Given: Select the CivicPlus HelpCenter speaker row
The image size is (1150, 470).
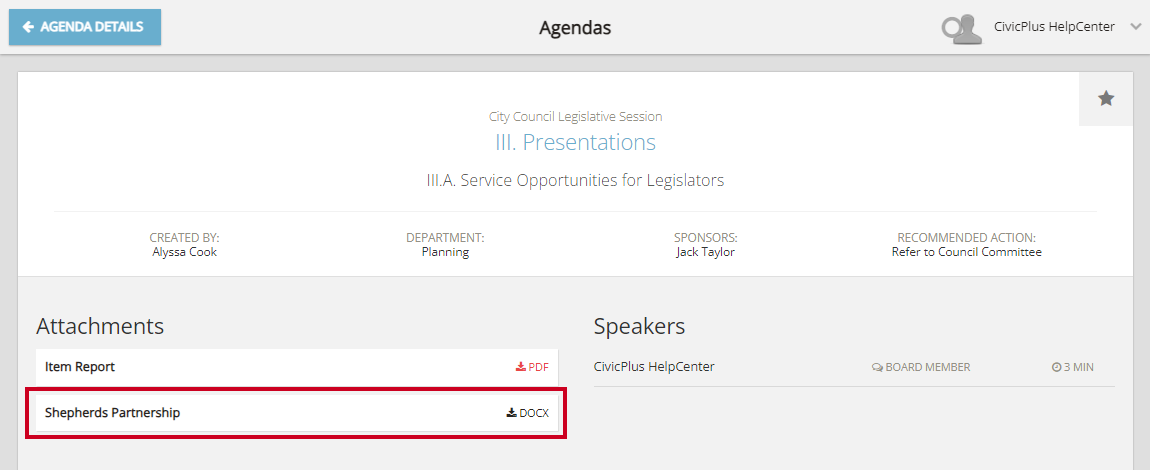Looking at the screenshot, I should (x=654, y=367).
